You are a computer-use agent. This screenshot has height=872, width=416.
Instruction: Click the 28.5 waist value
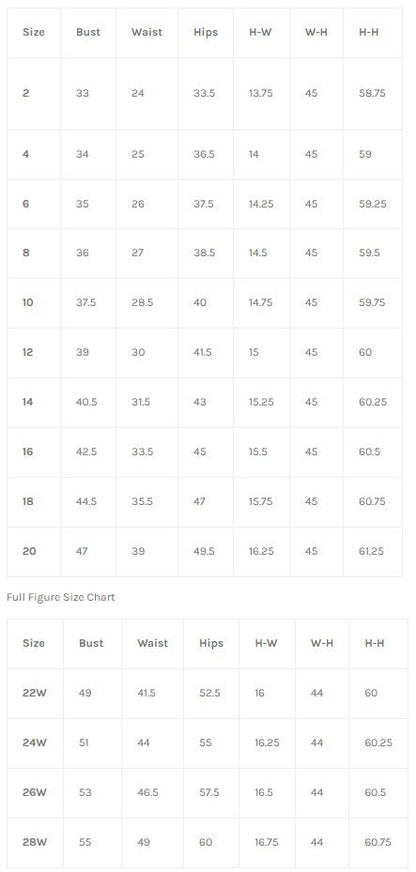click(142, 303)
